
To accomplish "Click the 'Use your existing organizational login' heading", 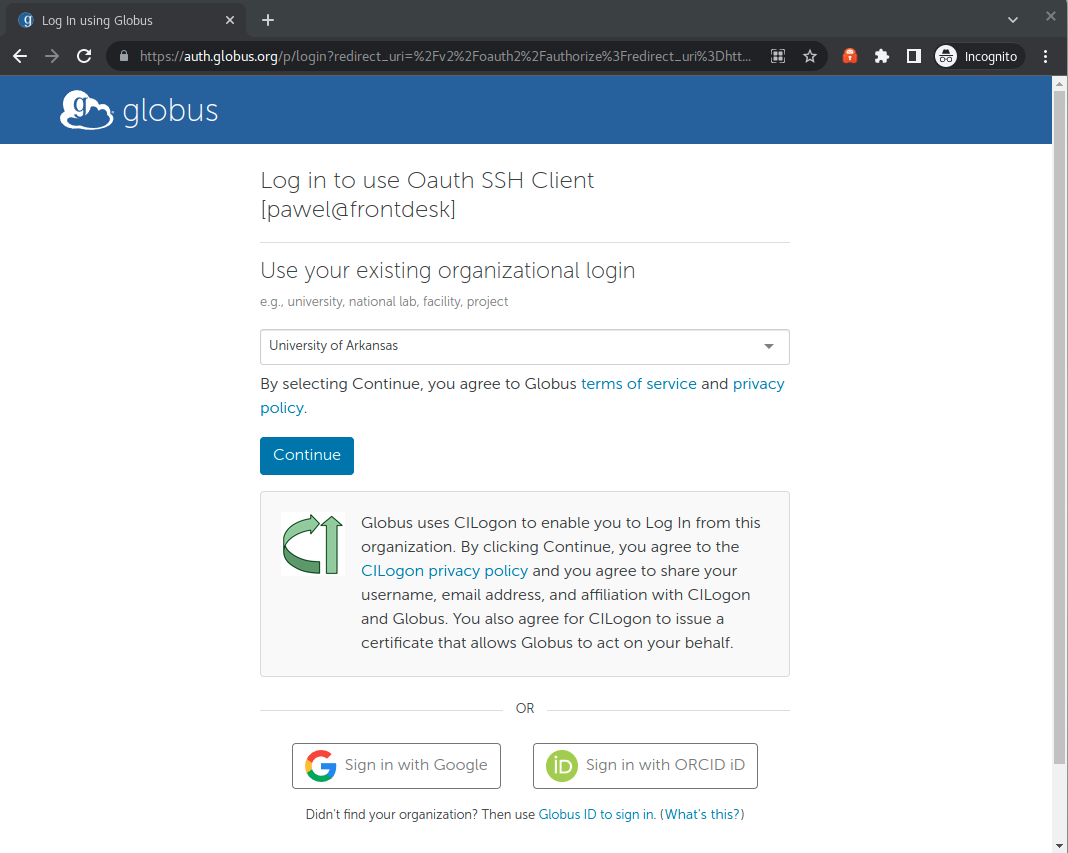I will (447, 271).
